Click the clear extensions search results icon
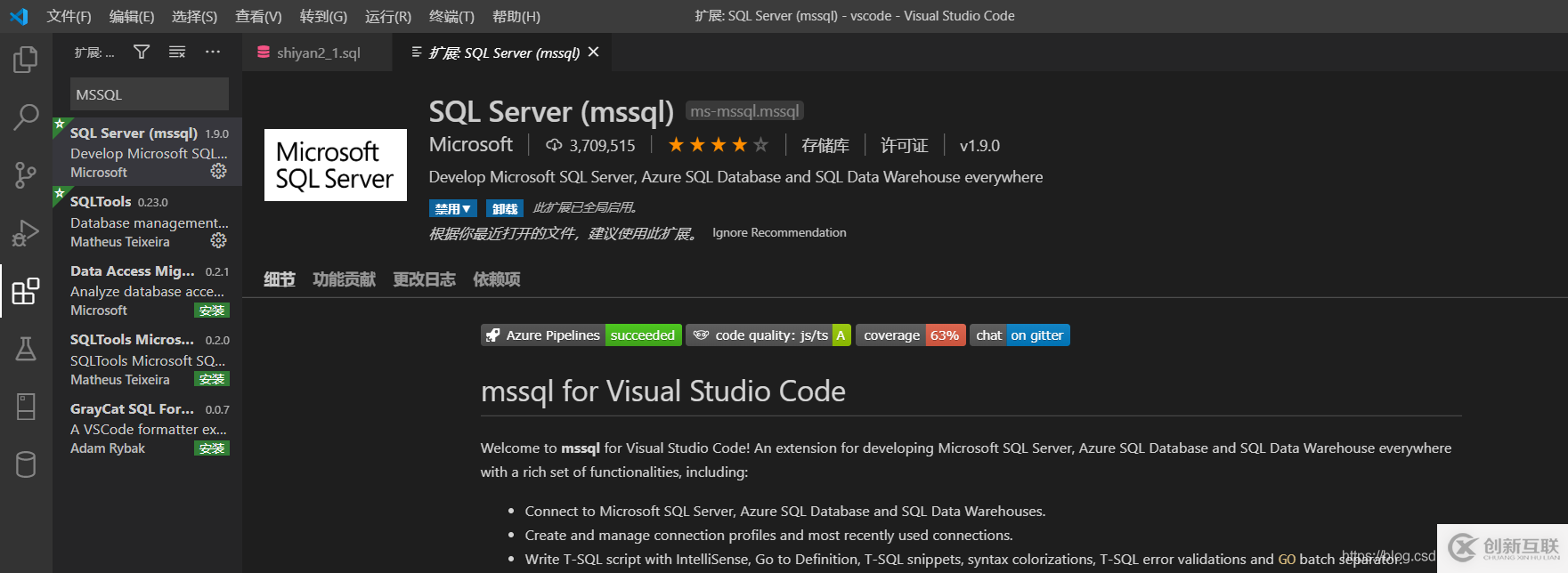The height and width of the screenshot is (573, 1568). click(177, 52)
